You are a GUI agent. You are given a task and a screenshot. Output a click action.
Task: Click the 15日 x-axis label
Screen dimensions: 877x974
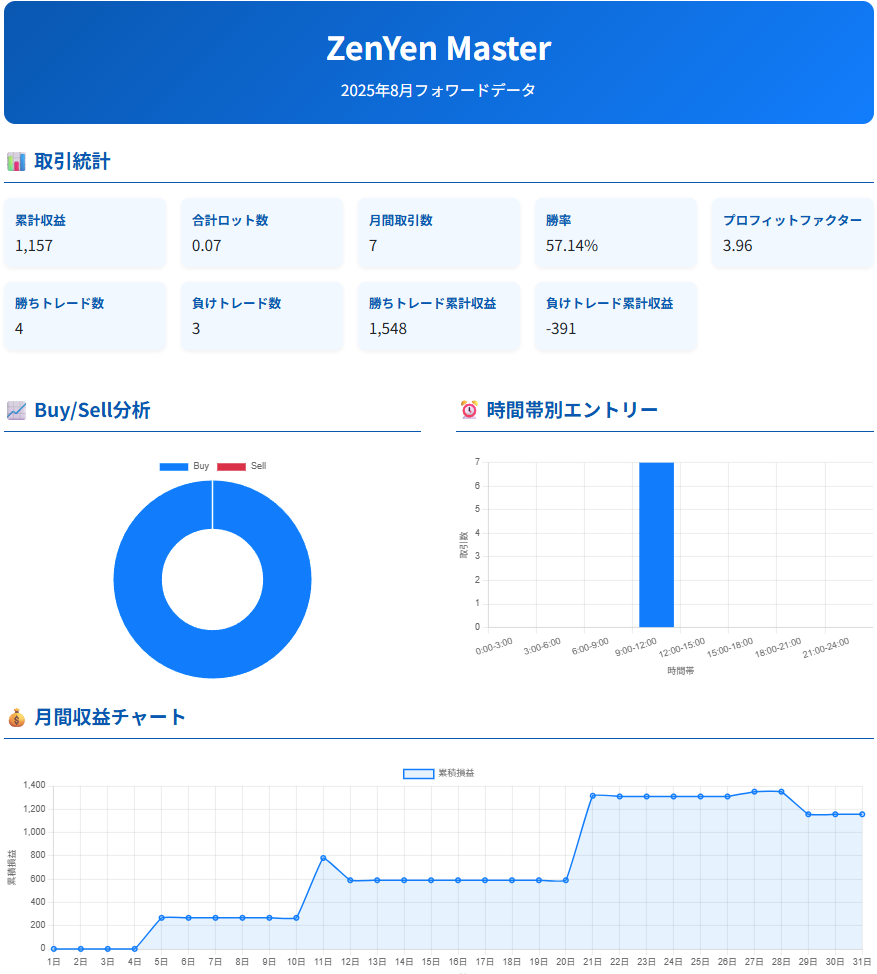pos(431,962)
